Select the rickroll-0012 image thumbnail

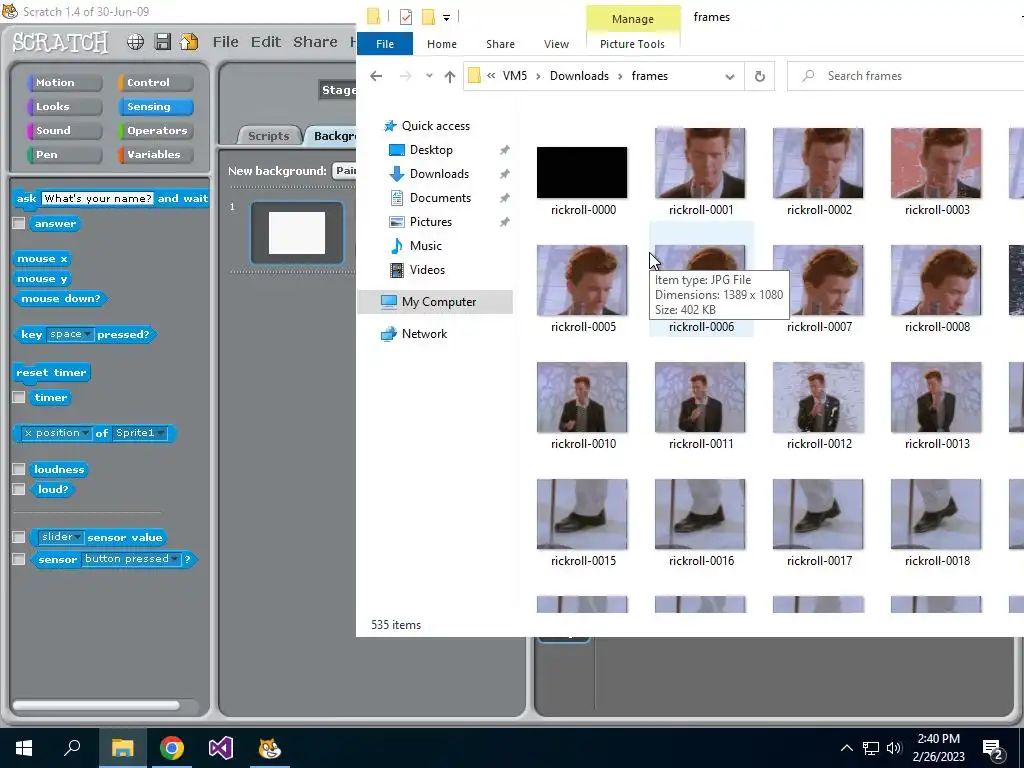(818, 397)
